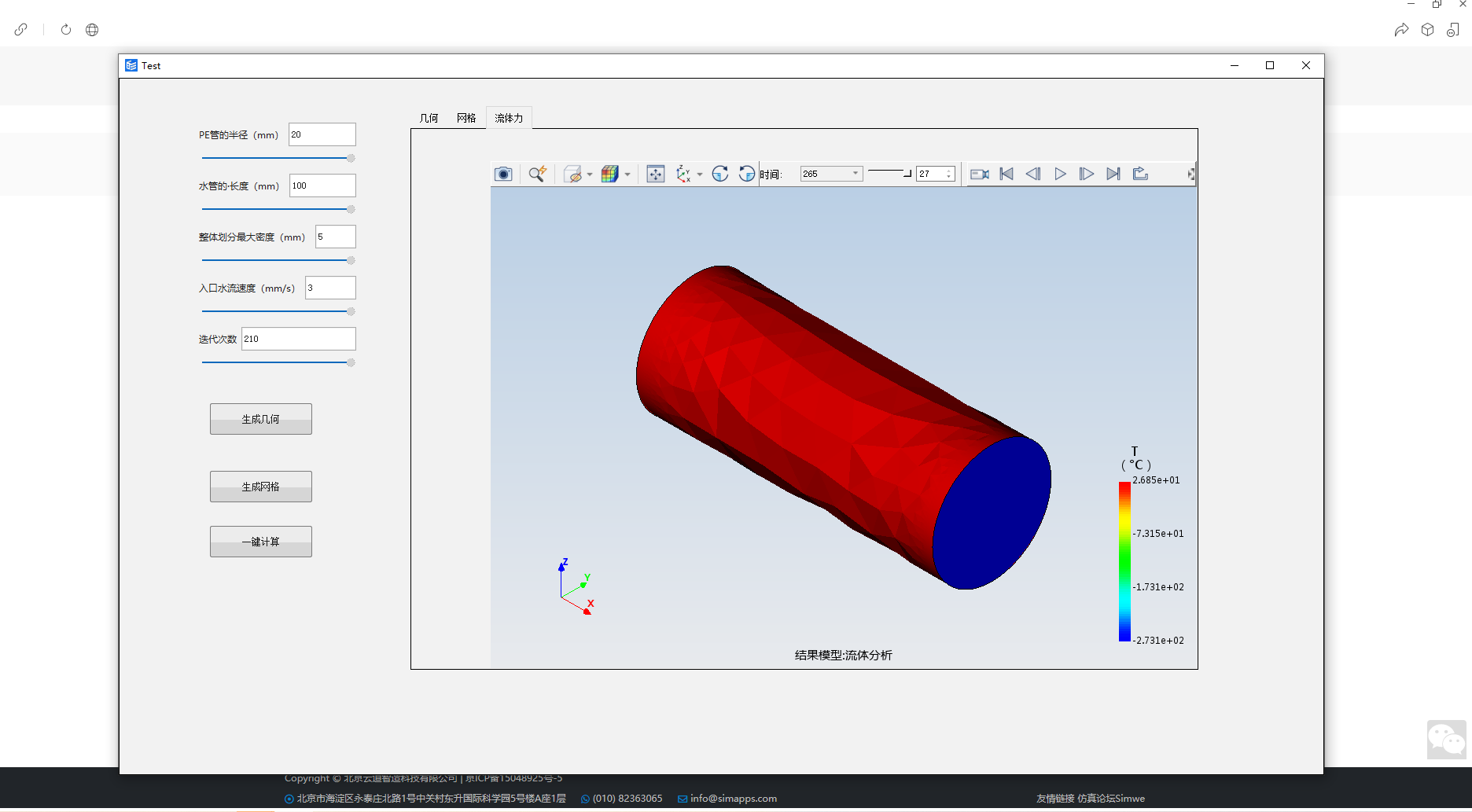Click the 结果模型:流体分析 caption
This screenshot has height=812, width=1472.
[x=843, y=655]
